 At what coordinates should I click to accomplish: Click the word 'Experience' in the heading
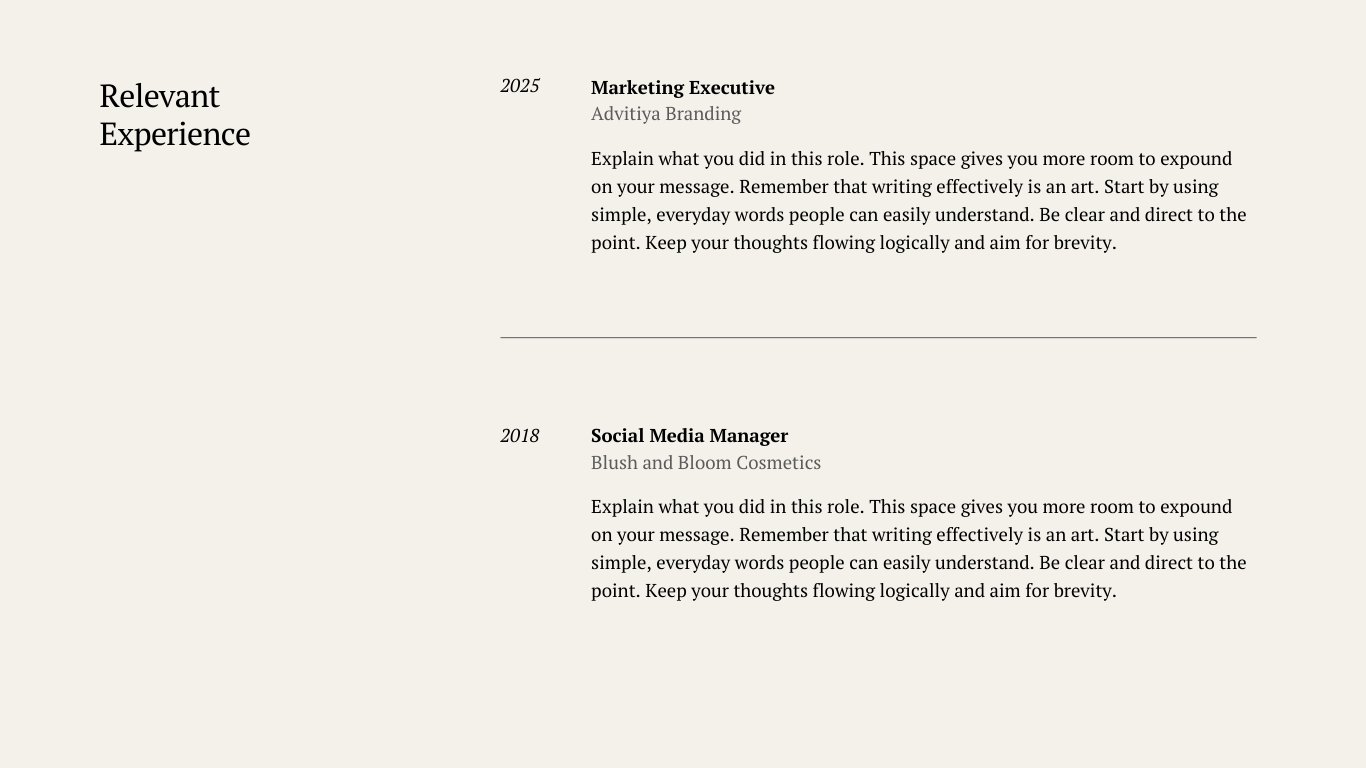click(x=175, y=134)
